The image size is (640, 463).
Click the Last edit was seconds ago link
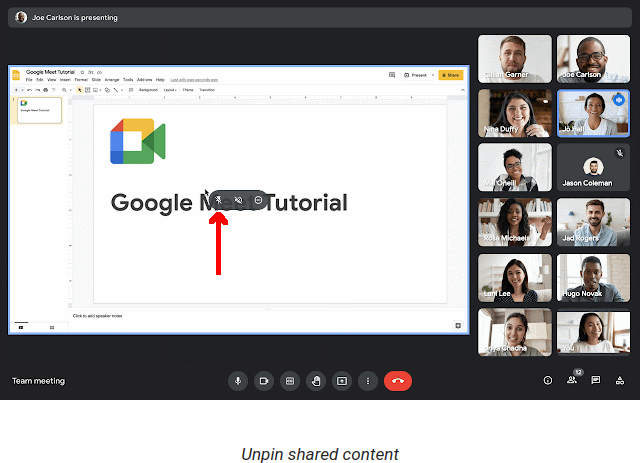tap(194, 80)
